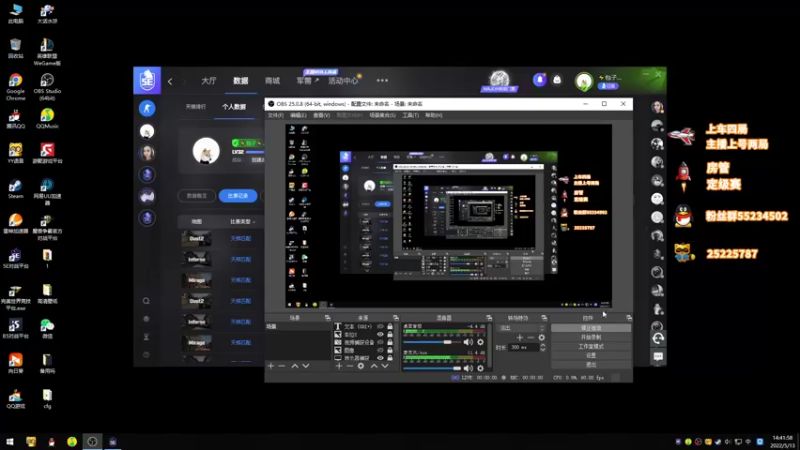Open the three-dots more menu in 5E header

(x=382, y=80)
